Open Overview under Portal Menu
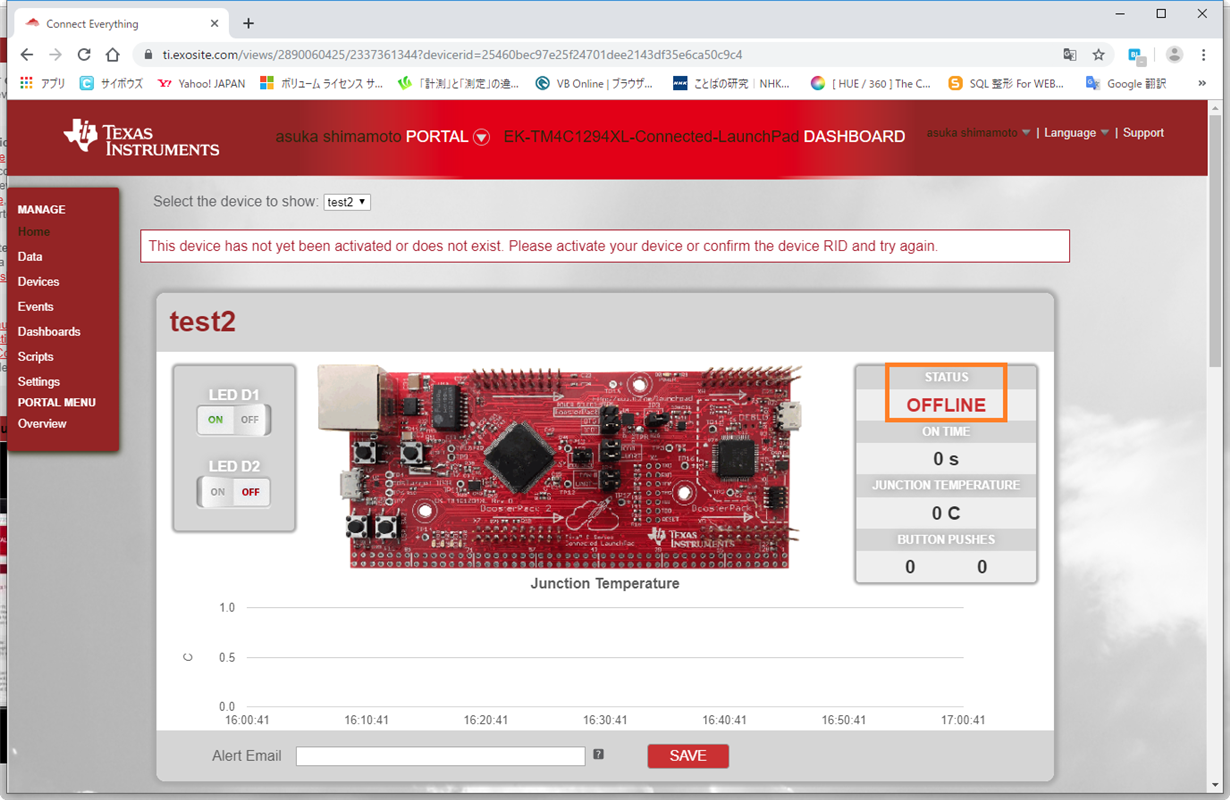1230x800 pixels. pyautogui.click(x=42, y=424)
